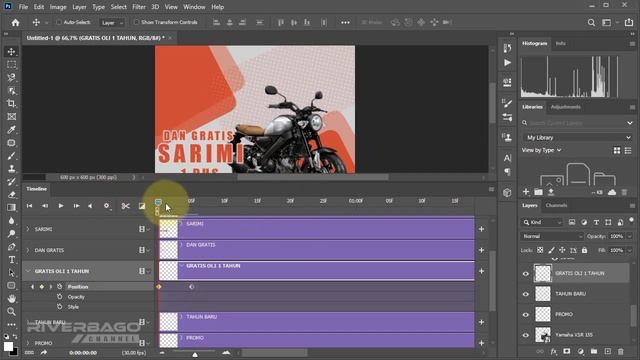640x360 pixels.
Task: Click the transition icon in the timeline
Action: (x=142, y=206)
